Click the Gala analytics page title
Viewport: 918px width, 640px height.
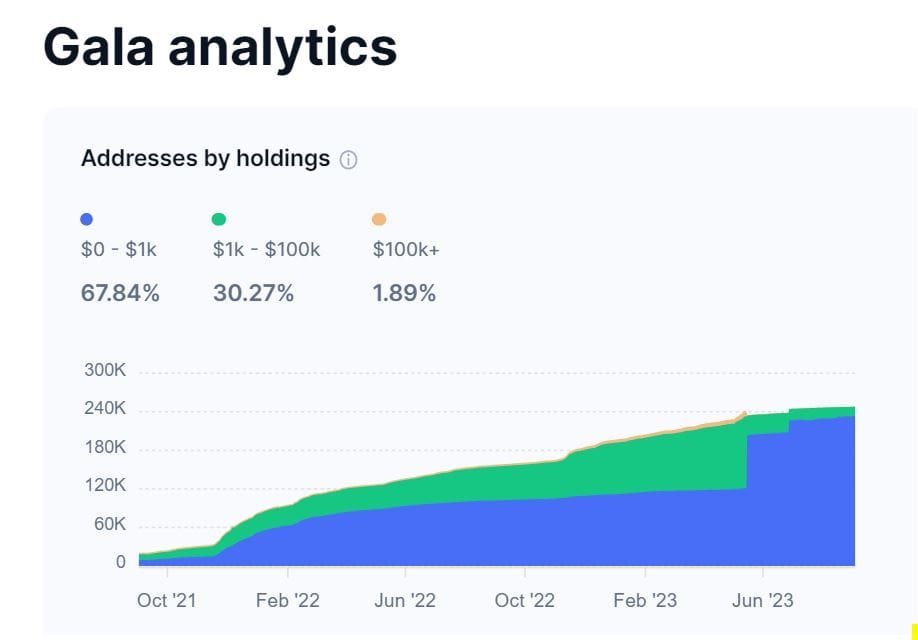(x=220, y=47)
